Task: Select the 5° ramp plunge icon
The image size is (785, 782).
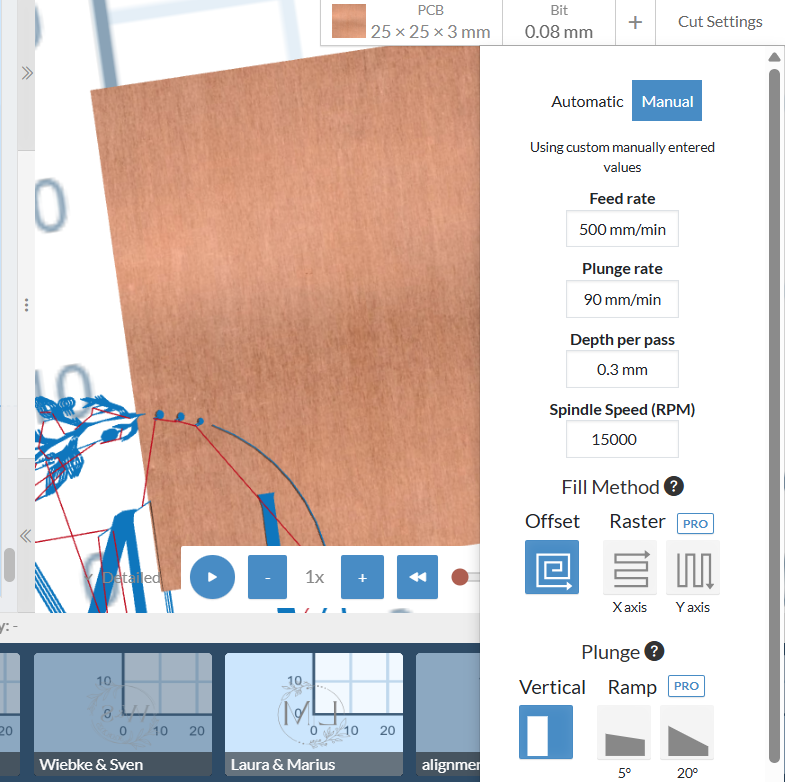Action: click(x=623, y=732)
